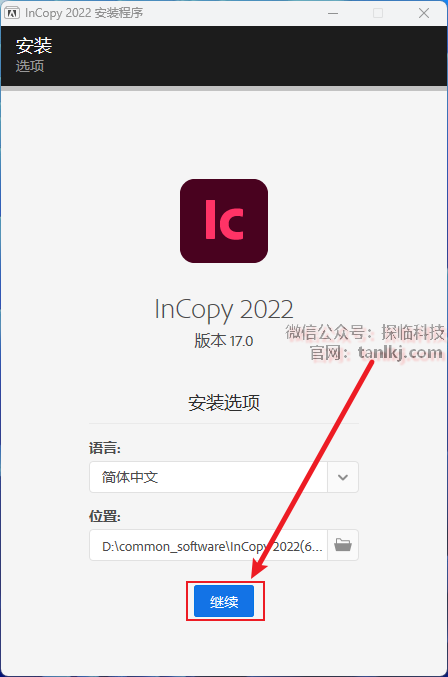
Task: Open the 简体中文 language combo box
Action: coord(224,477)
